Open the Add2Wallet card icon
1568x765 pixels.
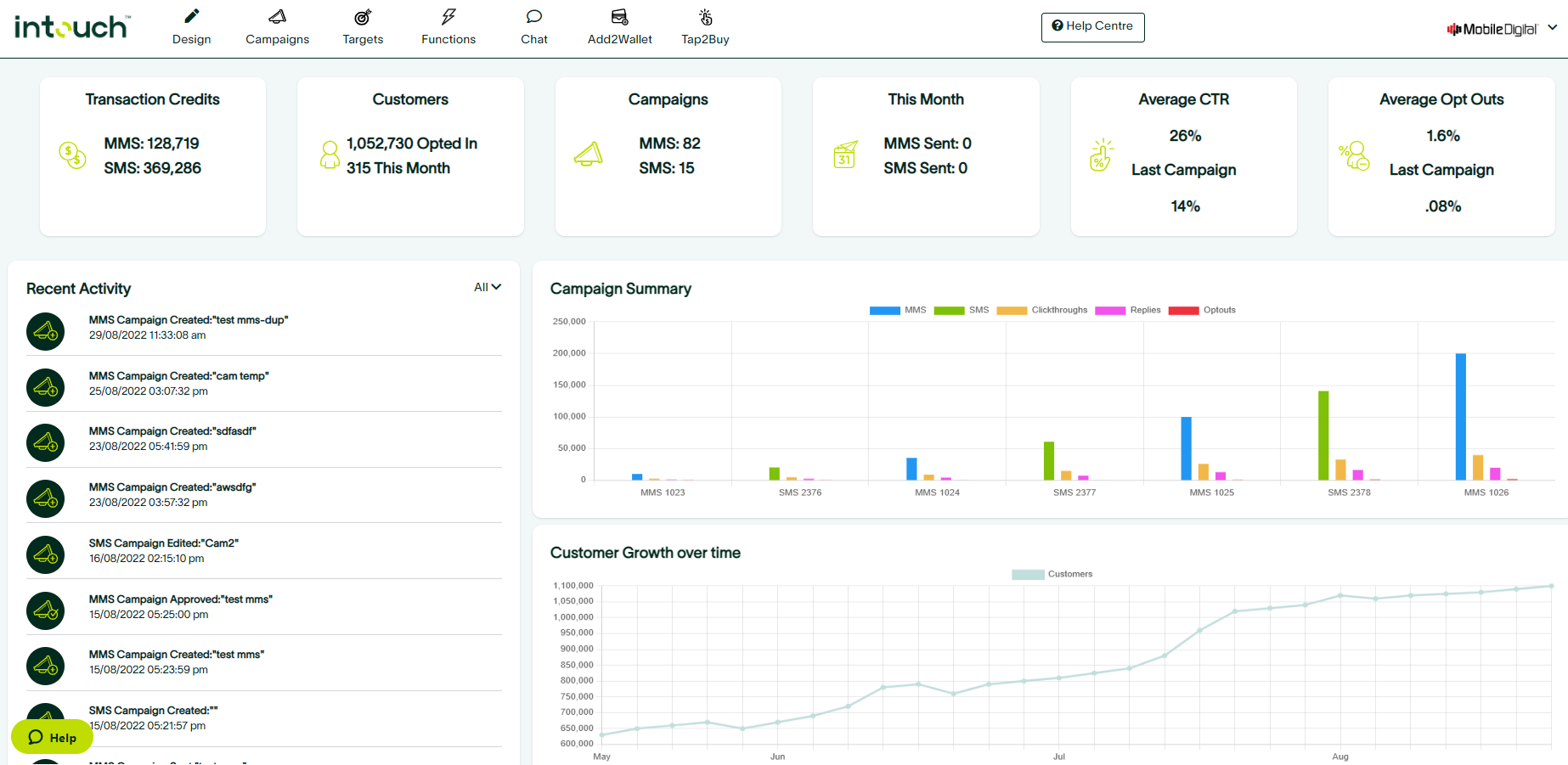620,16
